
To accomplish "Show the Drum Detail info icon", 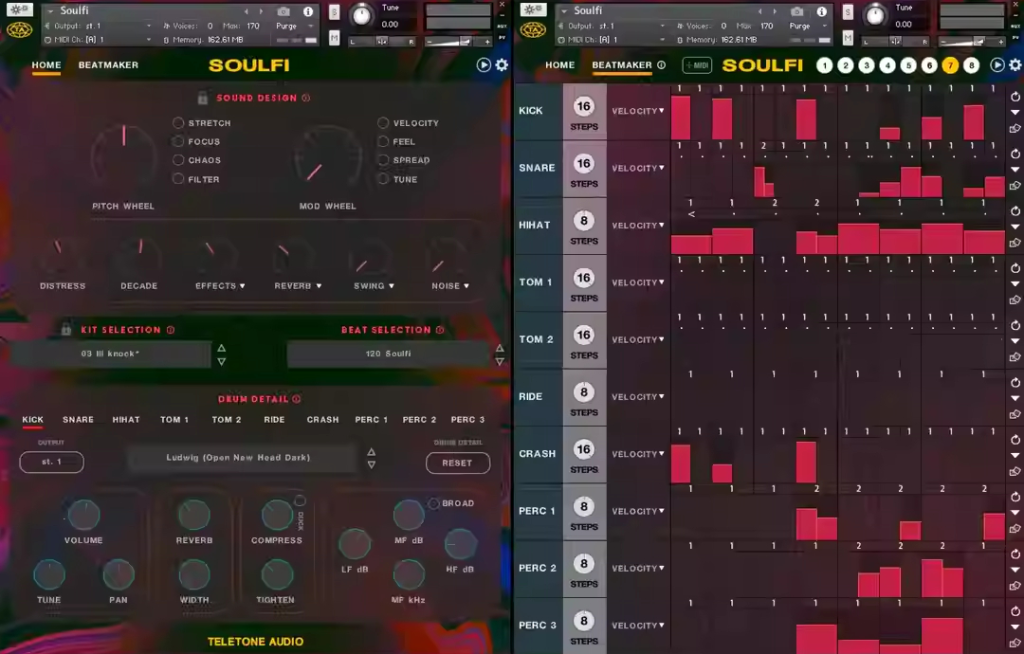I will [x=296, y=399].
